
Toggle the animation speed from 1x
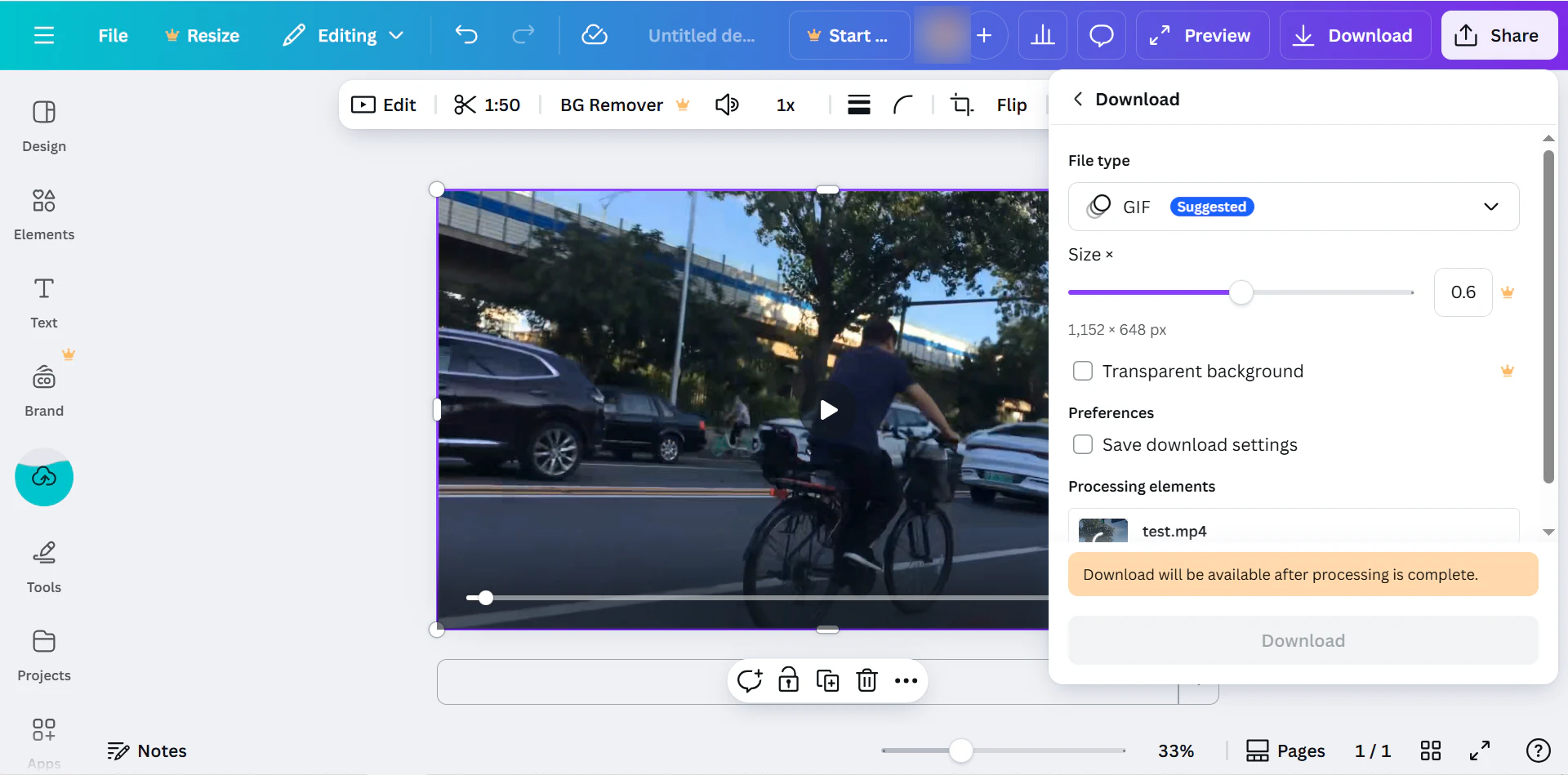pyautogui.click(x=785, y=105)
